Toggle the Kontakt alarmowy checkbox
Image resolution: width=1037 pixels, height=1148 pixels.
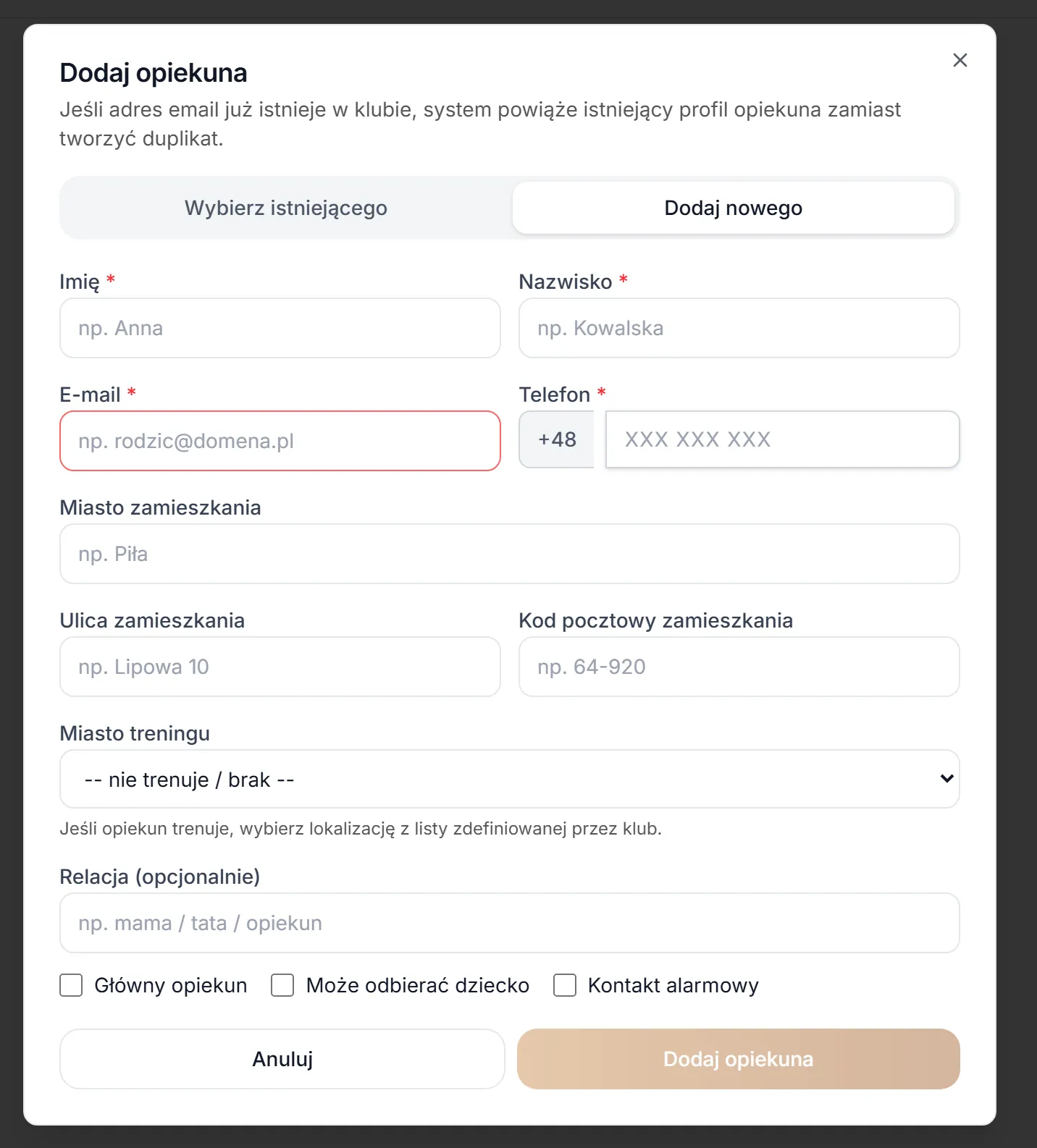click(x=565, y=985)
